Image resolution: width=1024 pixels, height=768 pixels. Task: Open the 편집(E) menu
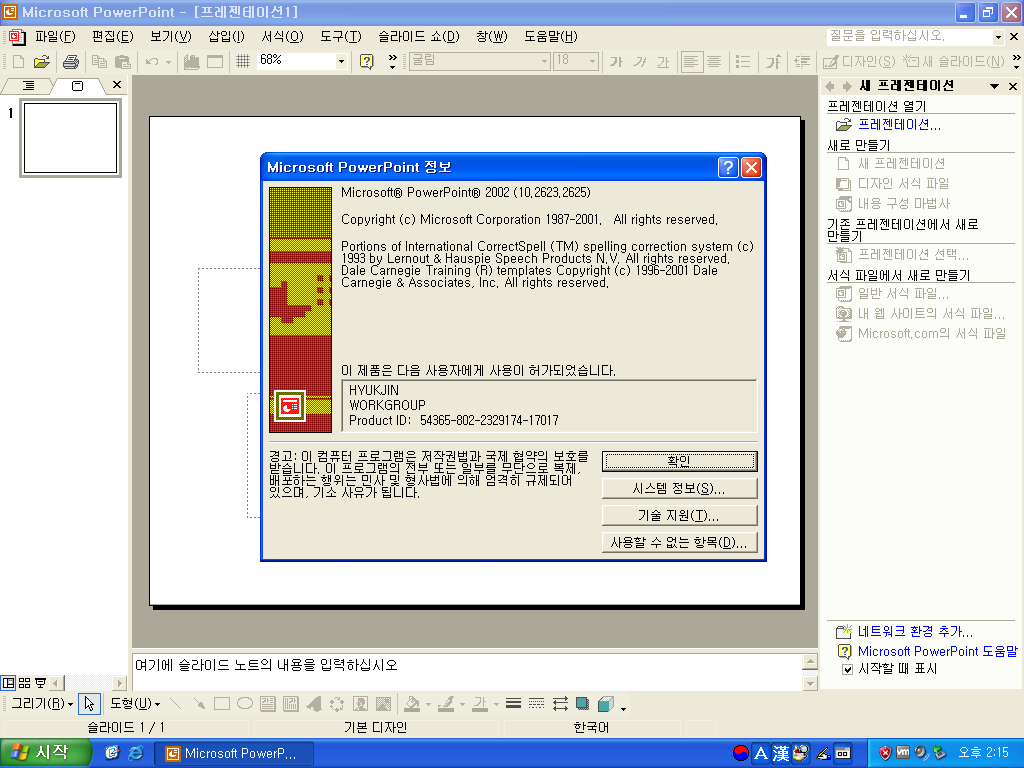[113, 37]
